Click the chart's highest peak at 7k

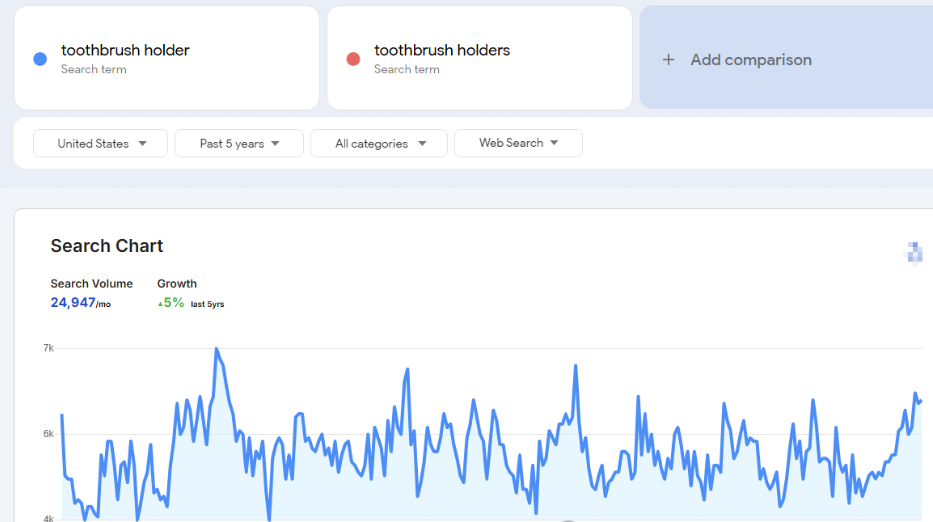point(216,349)
